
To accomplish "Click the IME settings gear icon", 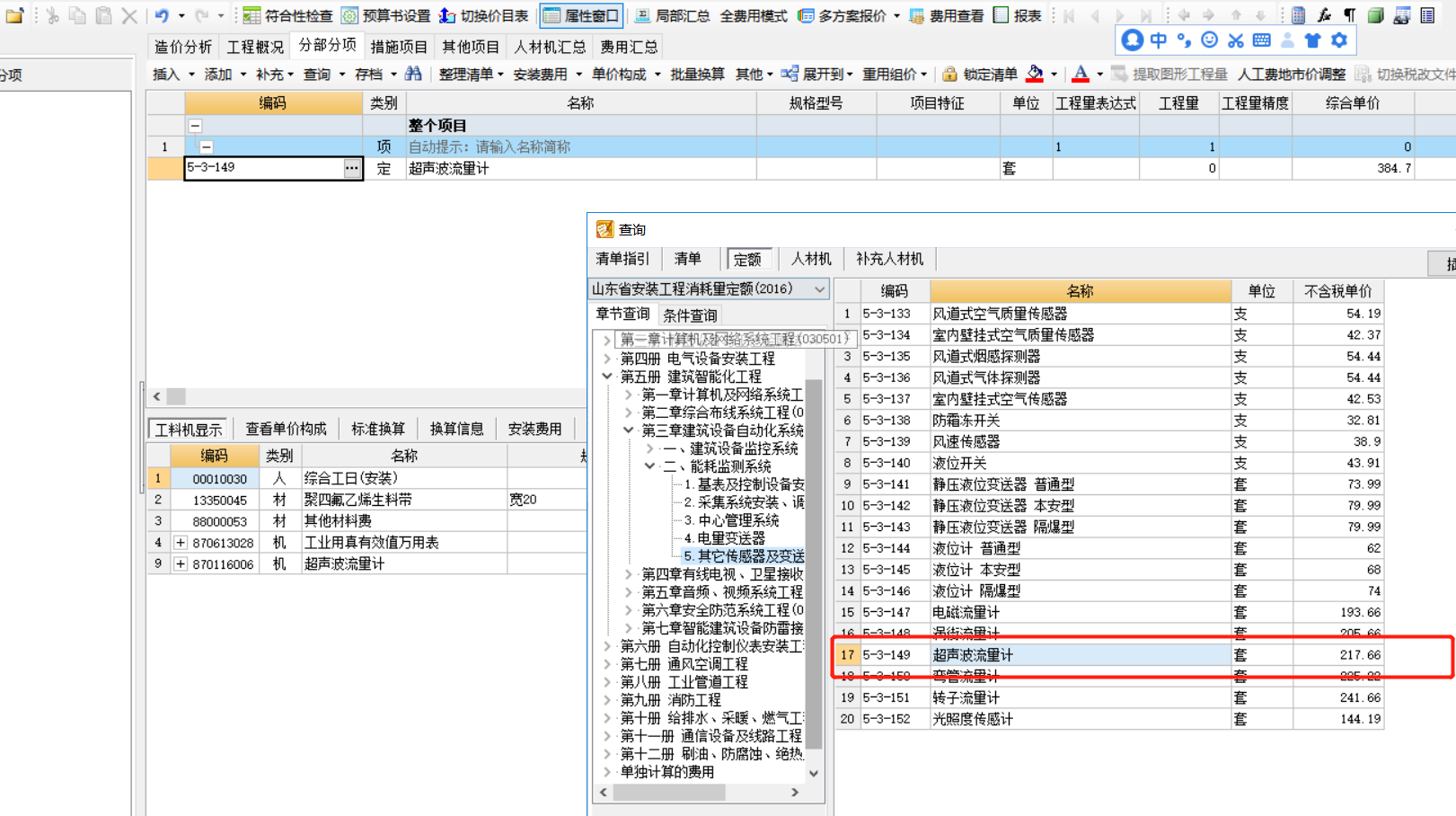I will pyautogui.click(x=1339, y=40).
